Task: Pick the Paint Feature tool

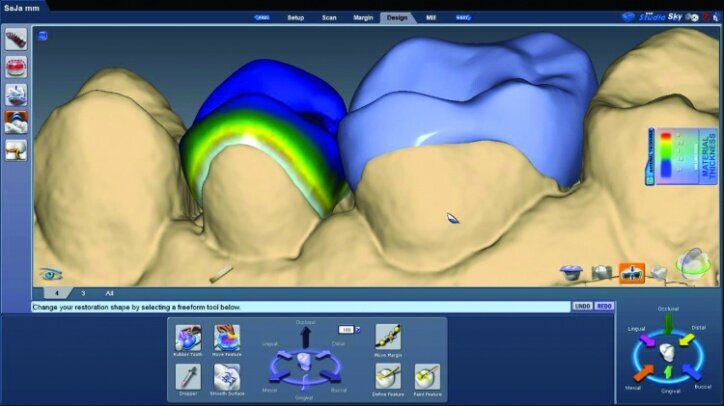Action: click(426, 375)
